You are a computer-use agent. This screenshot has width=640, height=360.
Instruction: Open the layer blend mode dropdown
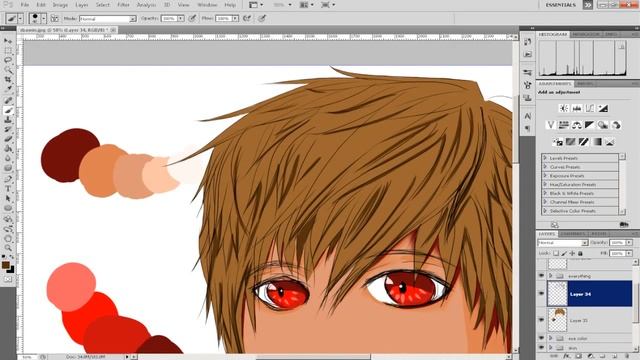click(562, 243)
